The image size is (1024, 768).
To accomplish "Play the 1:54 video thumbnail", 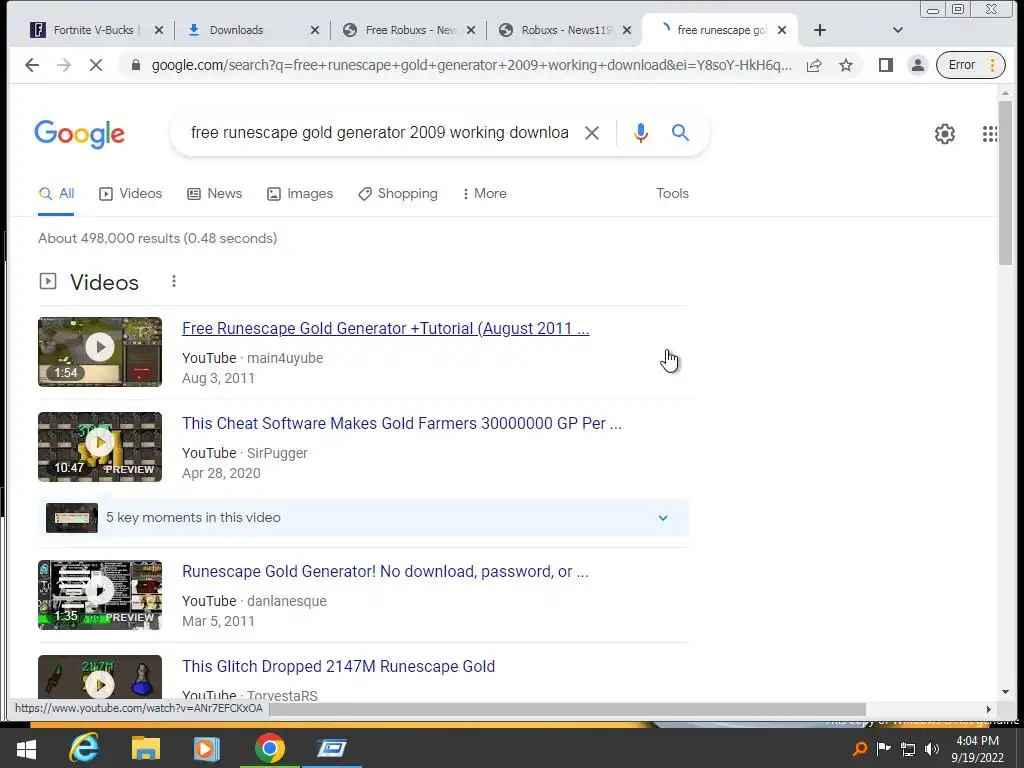I will tap(100, 352).
